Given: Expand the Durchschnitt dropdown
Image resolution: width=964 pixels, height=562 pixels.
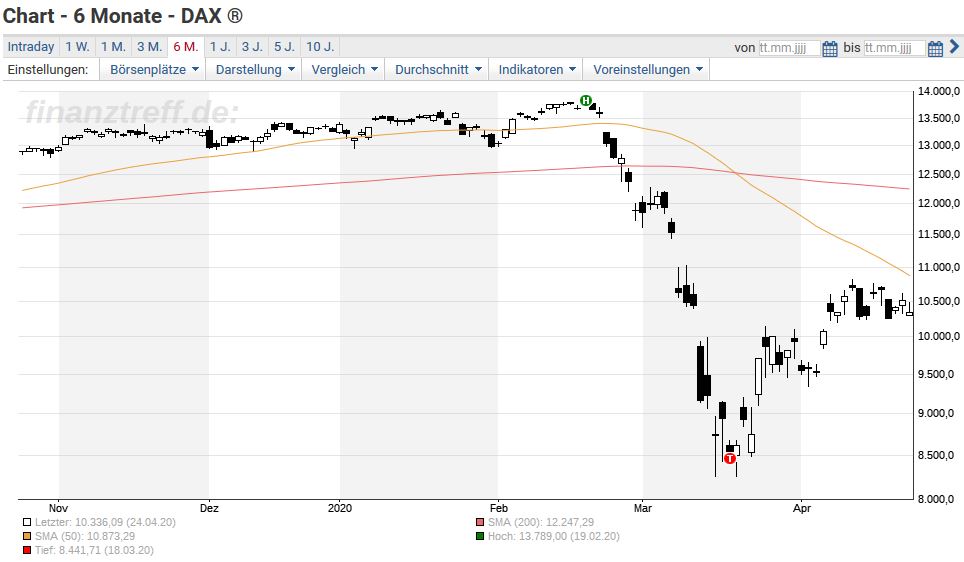Looking at the screenshot, I should (438, 69).
